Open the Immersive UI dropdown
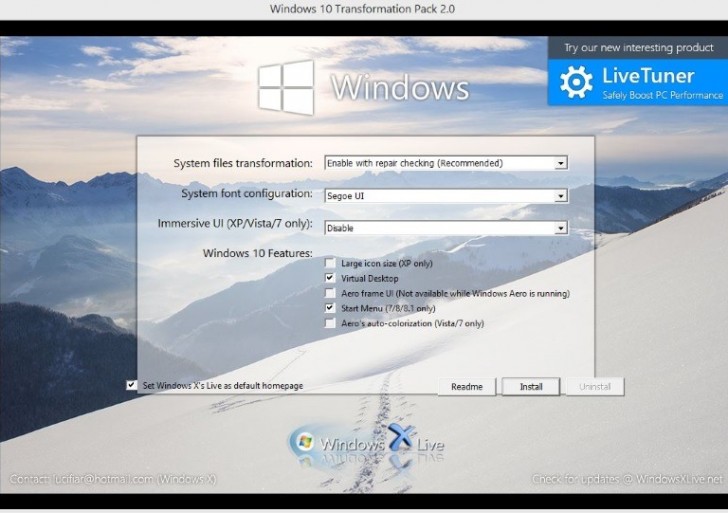The height and width of the screenshot is (513, 728). 446,228
